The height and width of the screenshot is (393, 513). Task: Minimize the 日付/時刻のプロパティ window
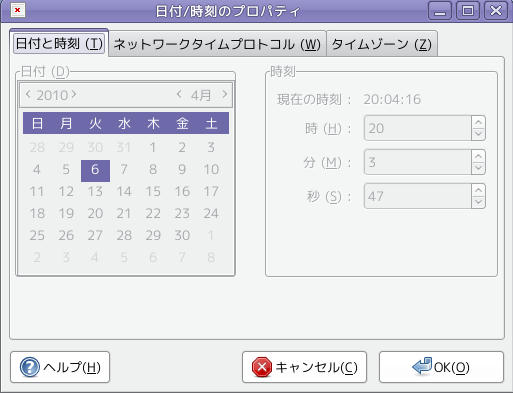coord(440,11)
